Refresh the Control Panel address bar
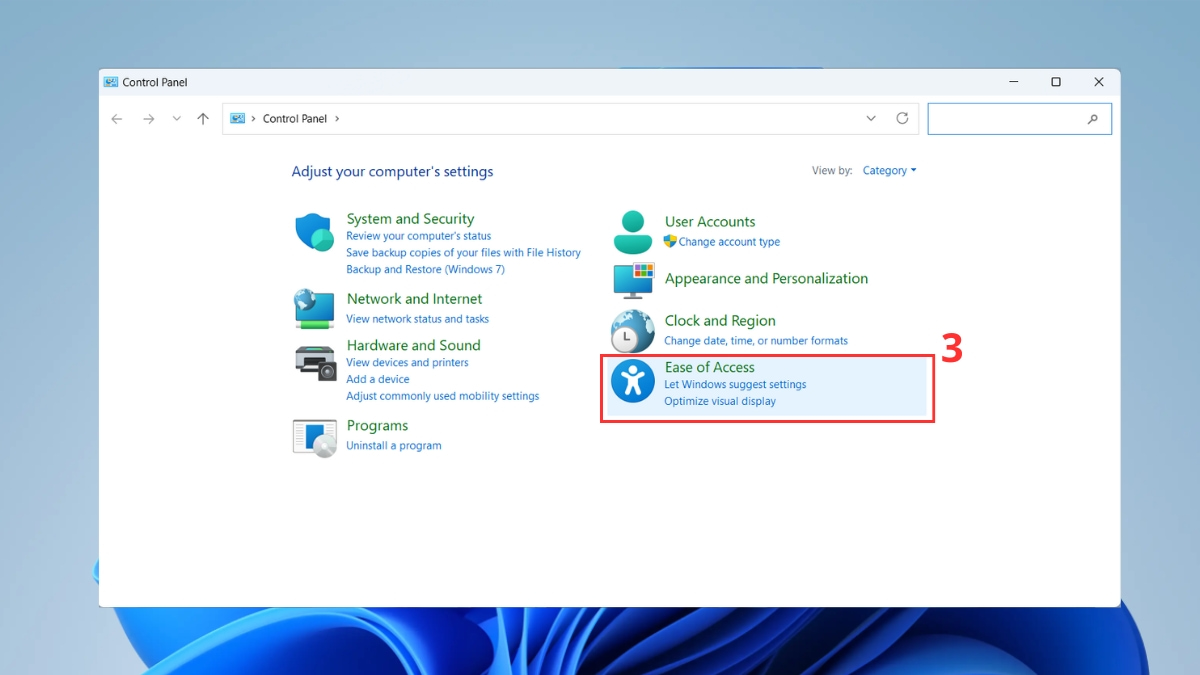Viewport: 1200px width, 675px height. pos(902,118)
